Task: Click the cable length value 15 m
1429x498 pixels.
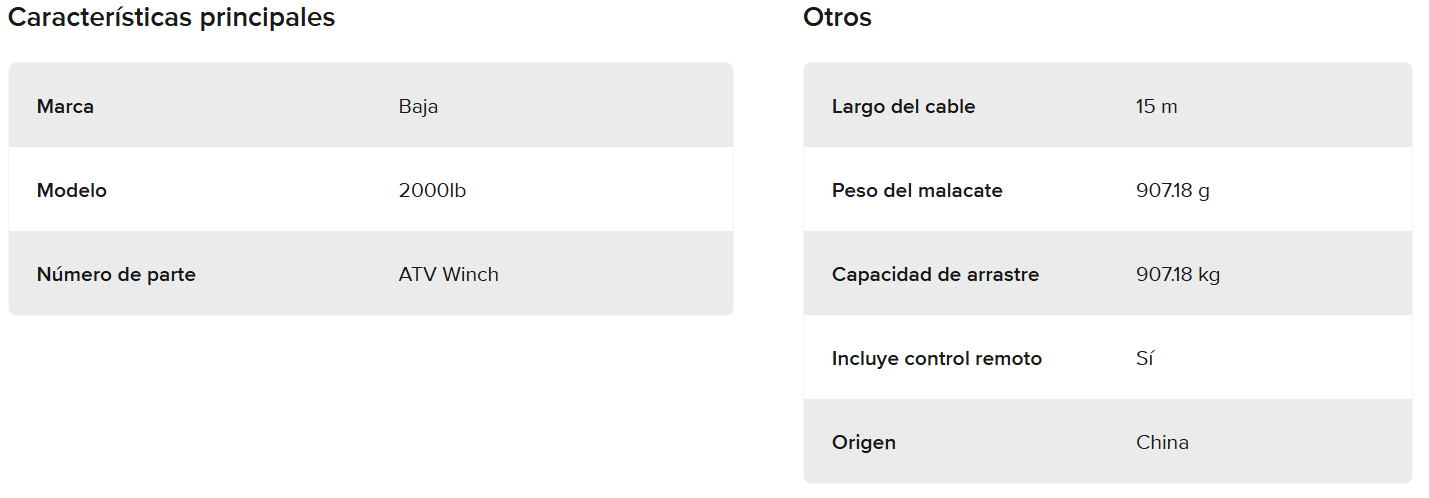Action: [x=1156, y=106]
